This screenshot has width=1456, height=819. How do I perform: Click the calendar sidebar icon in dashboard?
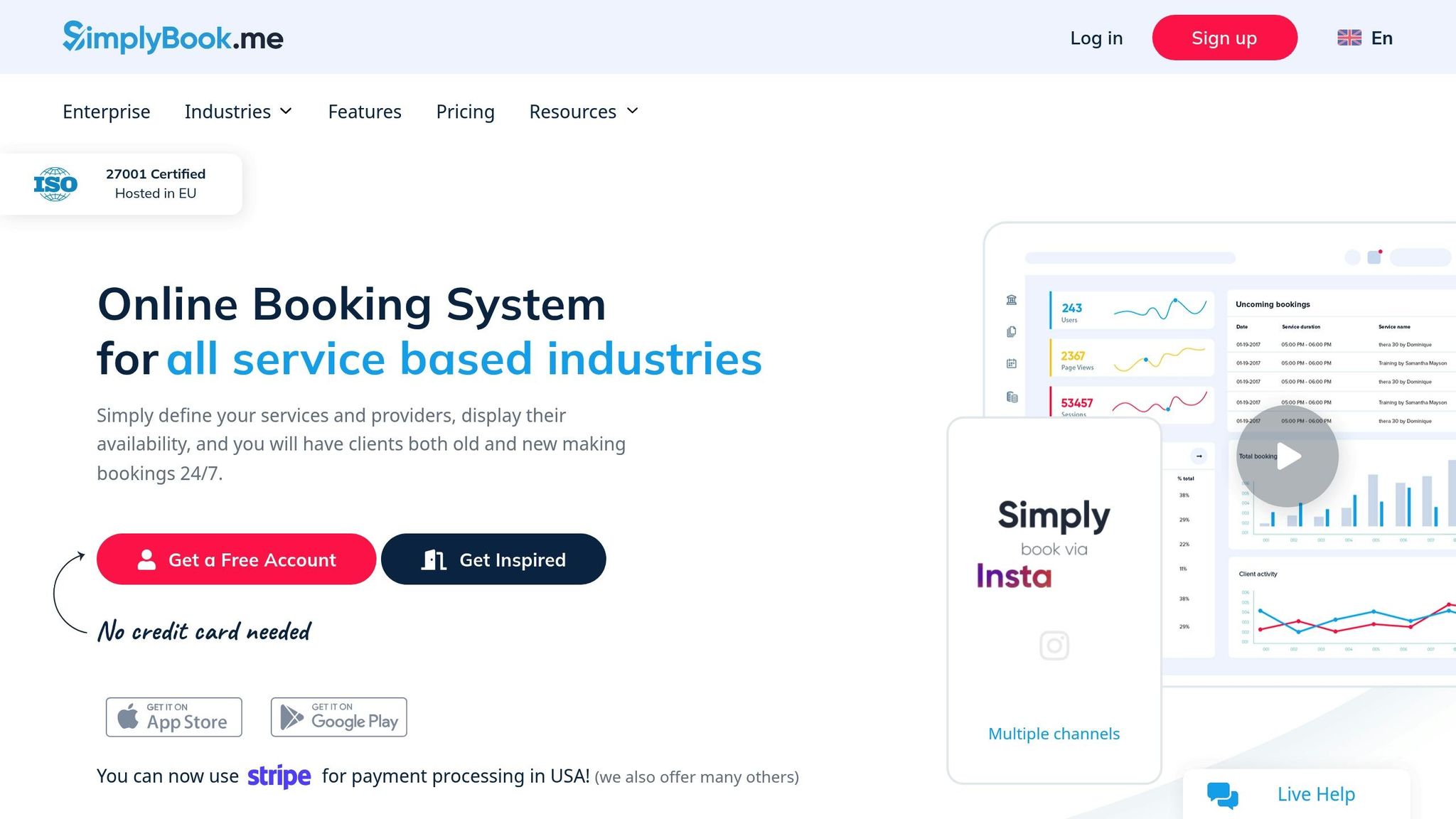pyautogui.click(x=1012, y=363)
